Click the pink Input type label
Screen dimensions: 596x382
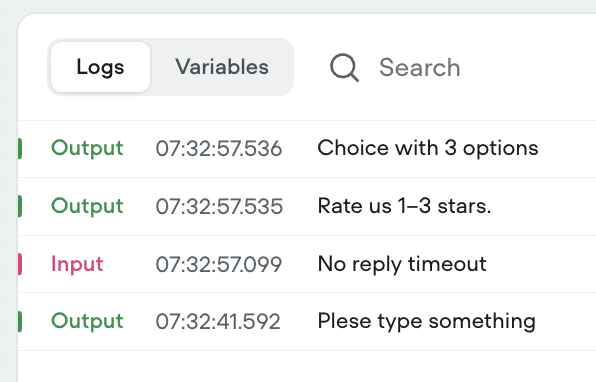77,264
